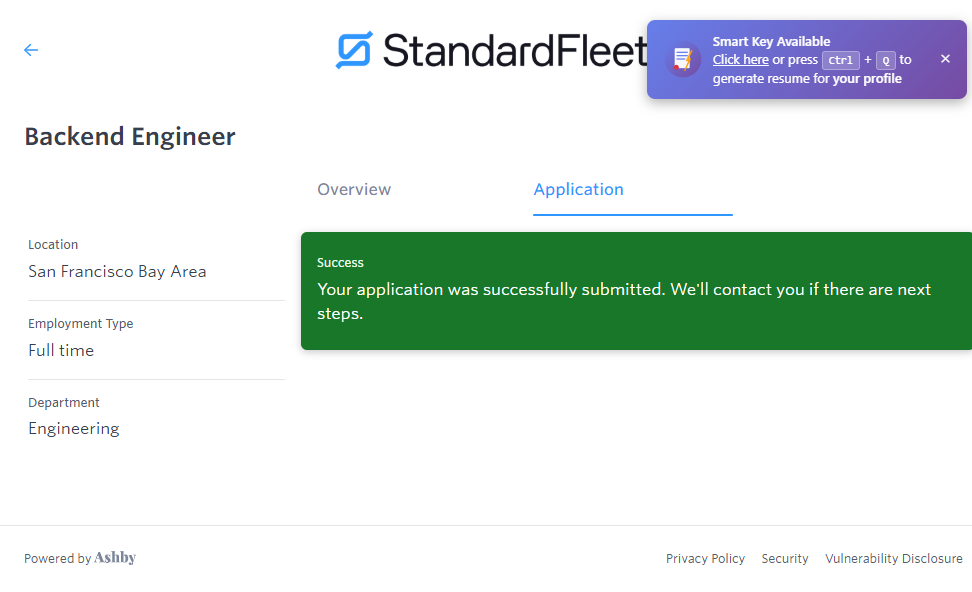Click the Ashby logo in footer
Screen dimensions: 972x592
(115, 558)
